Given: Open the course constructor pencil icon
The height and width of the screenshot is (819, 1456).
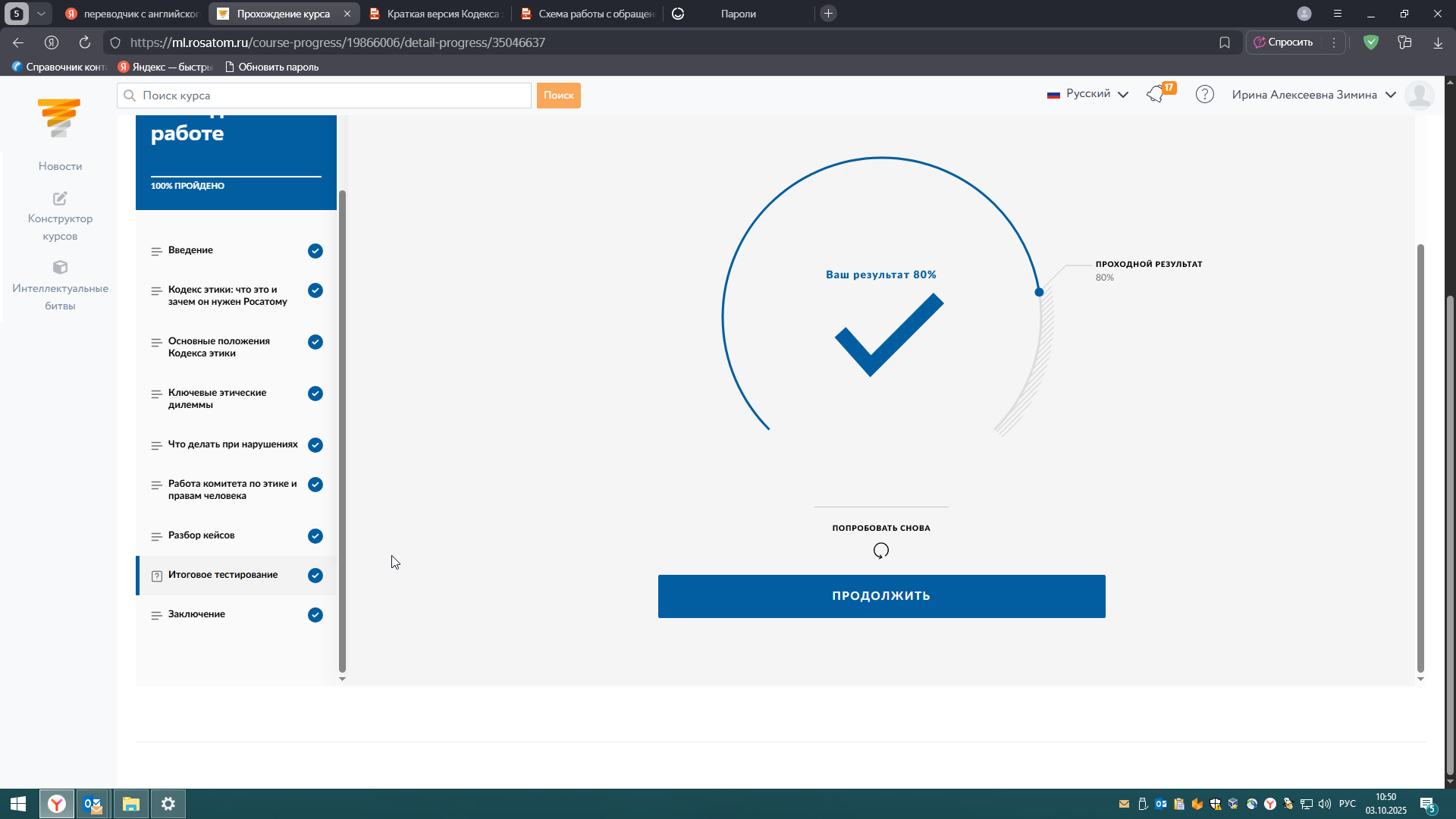Looking at the screenshot, I should point(60,199).
